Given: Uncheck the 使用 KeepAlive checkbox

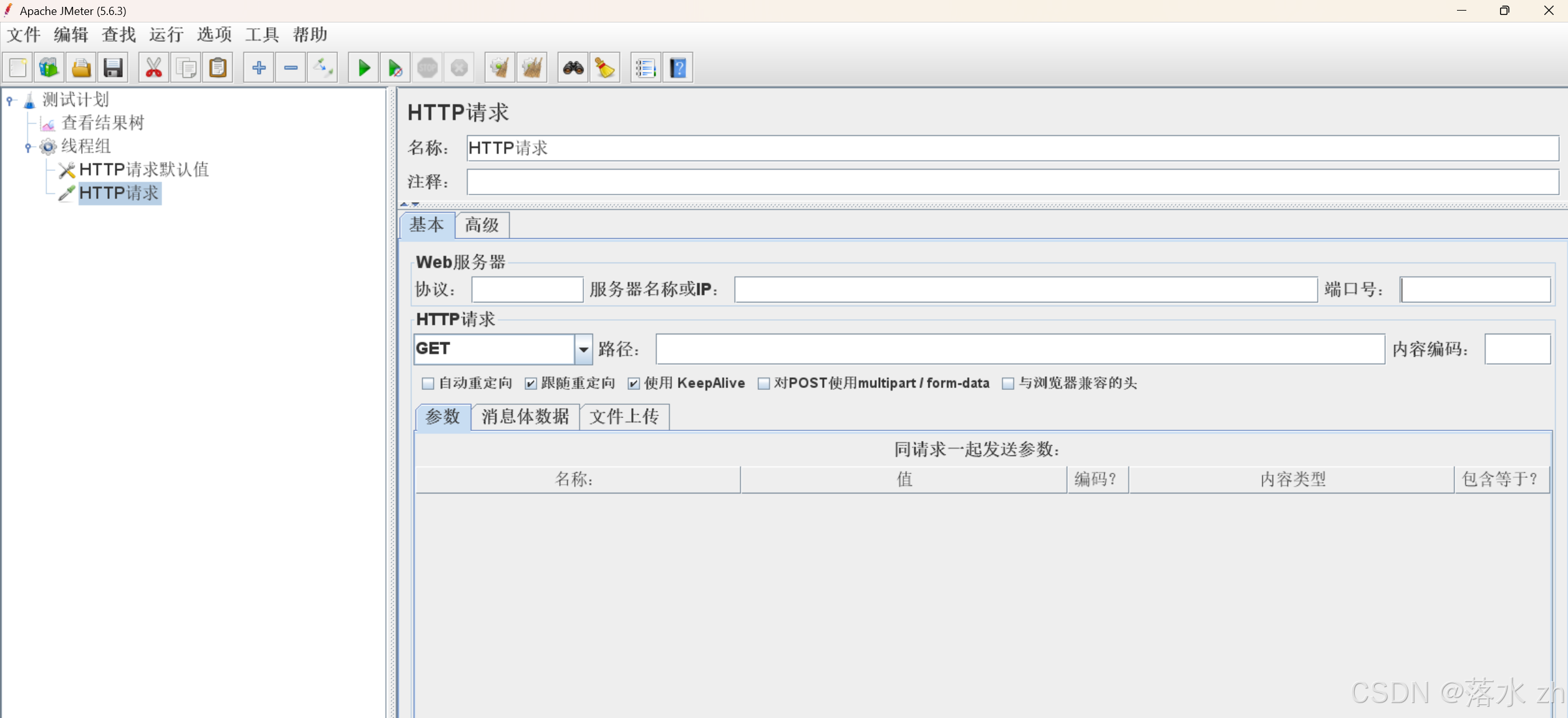Looking at the screenshot, I should pyautogui.click(x=634, y=384).
